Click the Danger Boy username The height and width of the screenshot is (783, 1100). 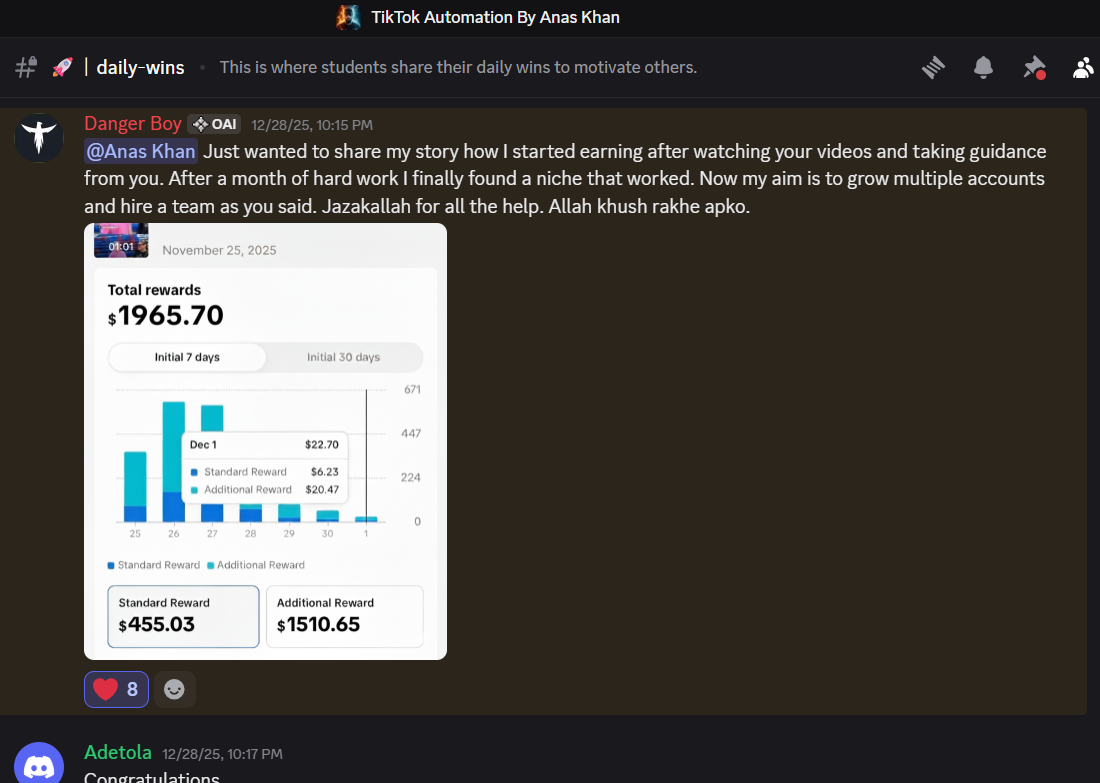[x=133, y=123]
